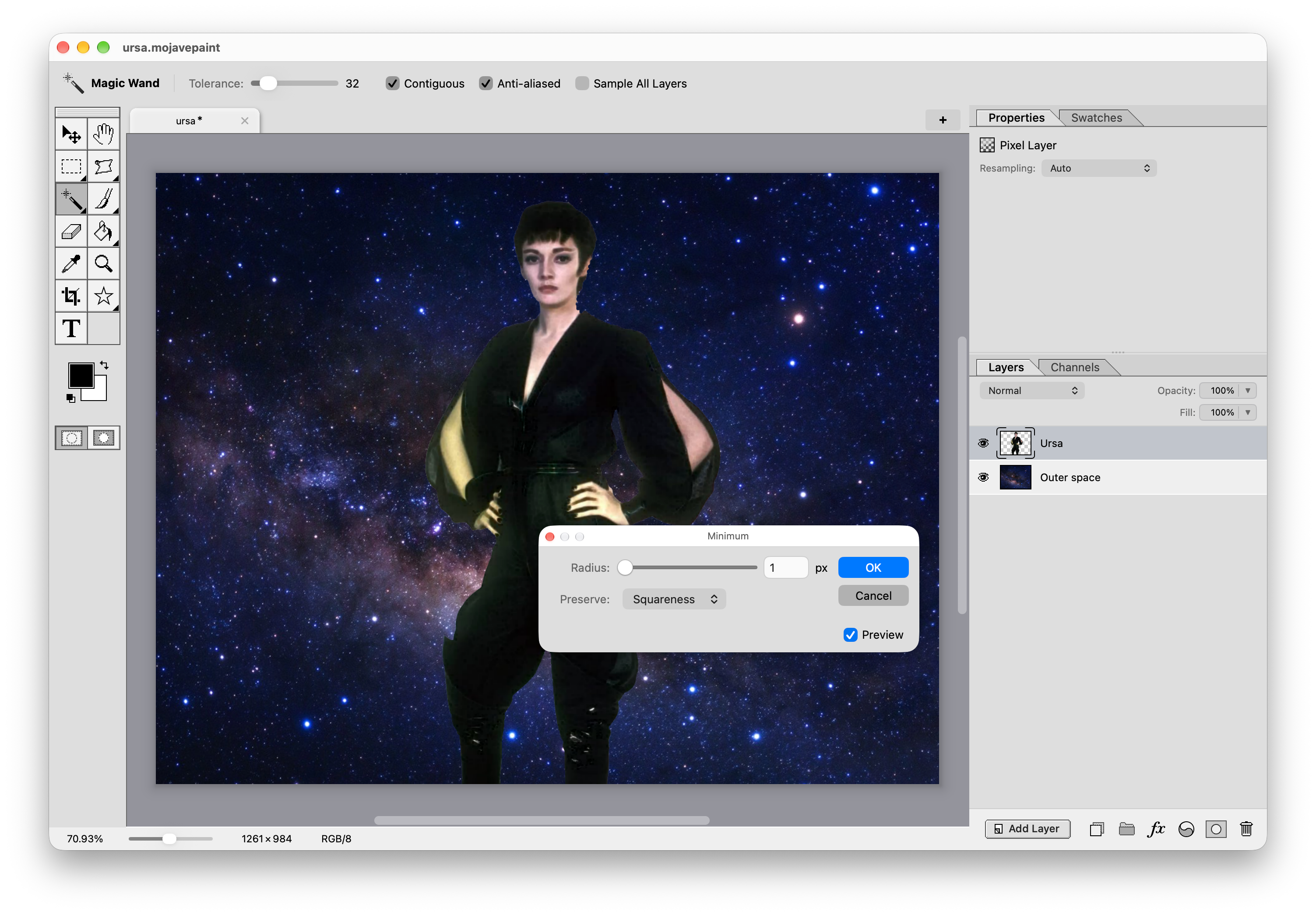The width and height of the screenshot is (1316, 915).
Task: Hide the Ursa layer eye icon
Action: [984, 443]
